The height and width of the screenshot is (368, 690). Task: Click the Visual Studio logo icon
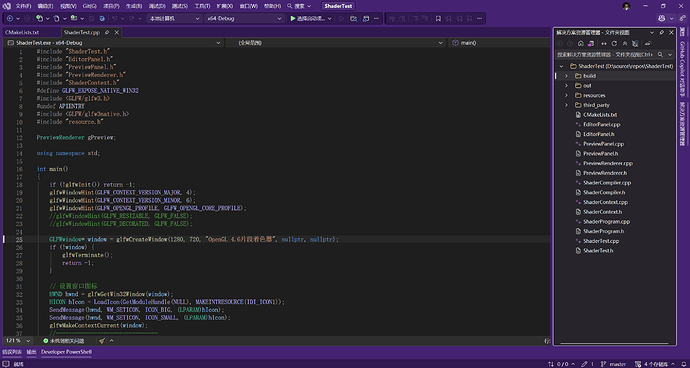pyautogui.click(x=6, y=6)
